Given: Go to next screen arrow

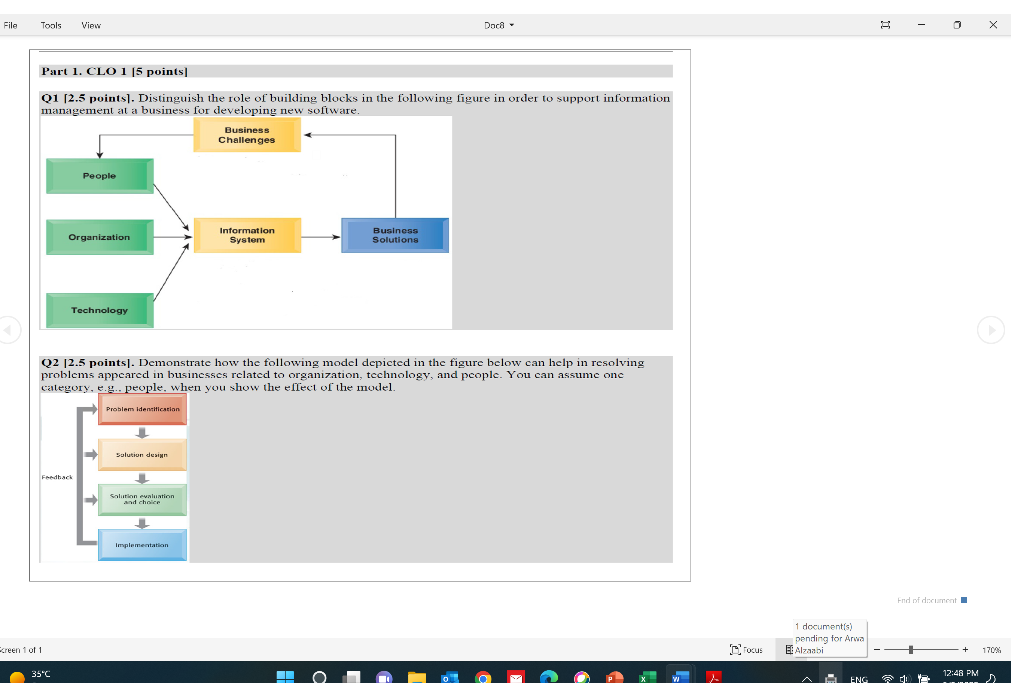Looking at the screenshot, I should 991,330.
